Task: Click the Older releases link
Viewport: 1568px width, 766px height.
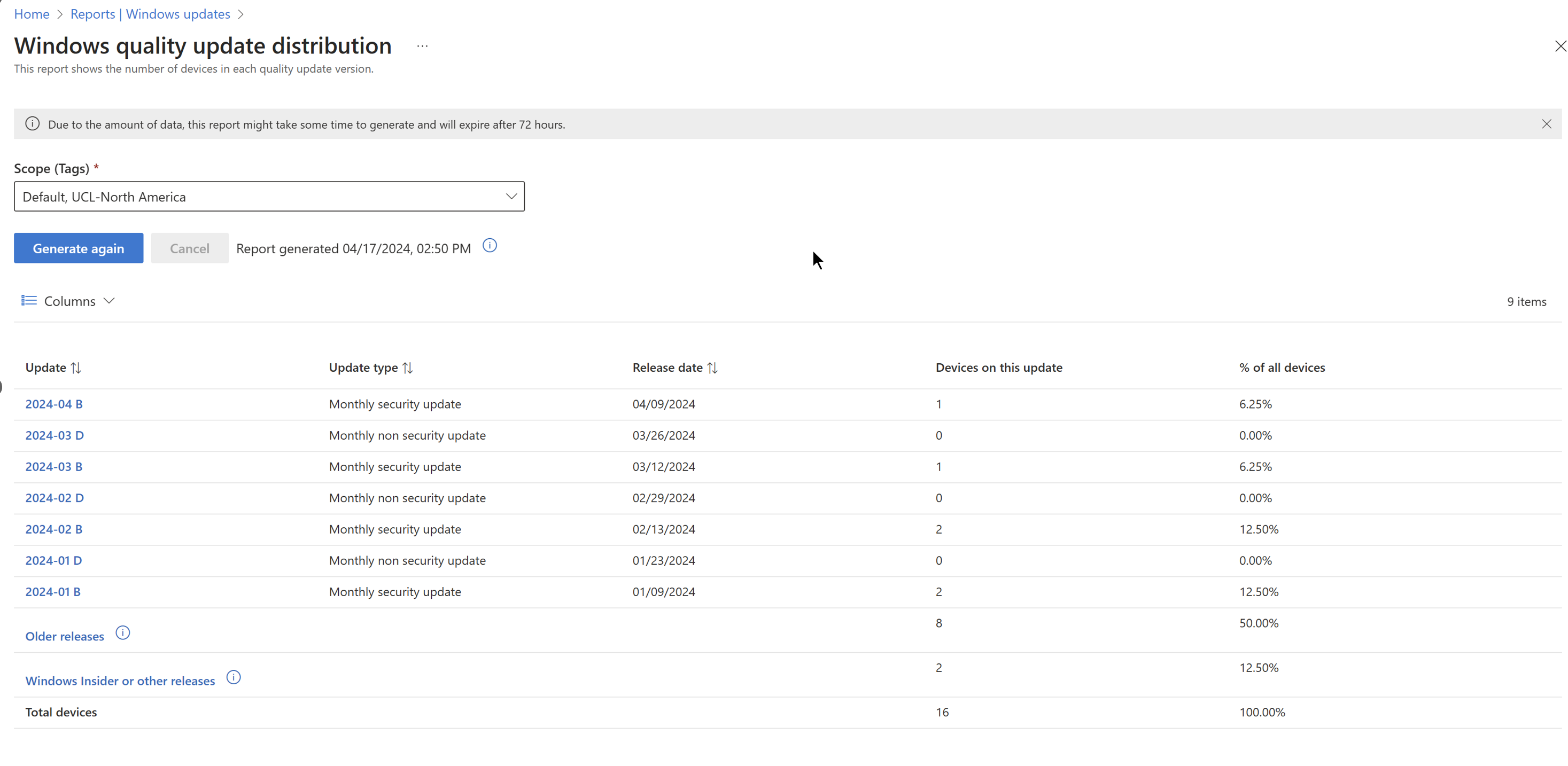Action: pos(65,636)
